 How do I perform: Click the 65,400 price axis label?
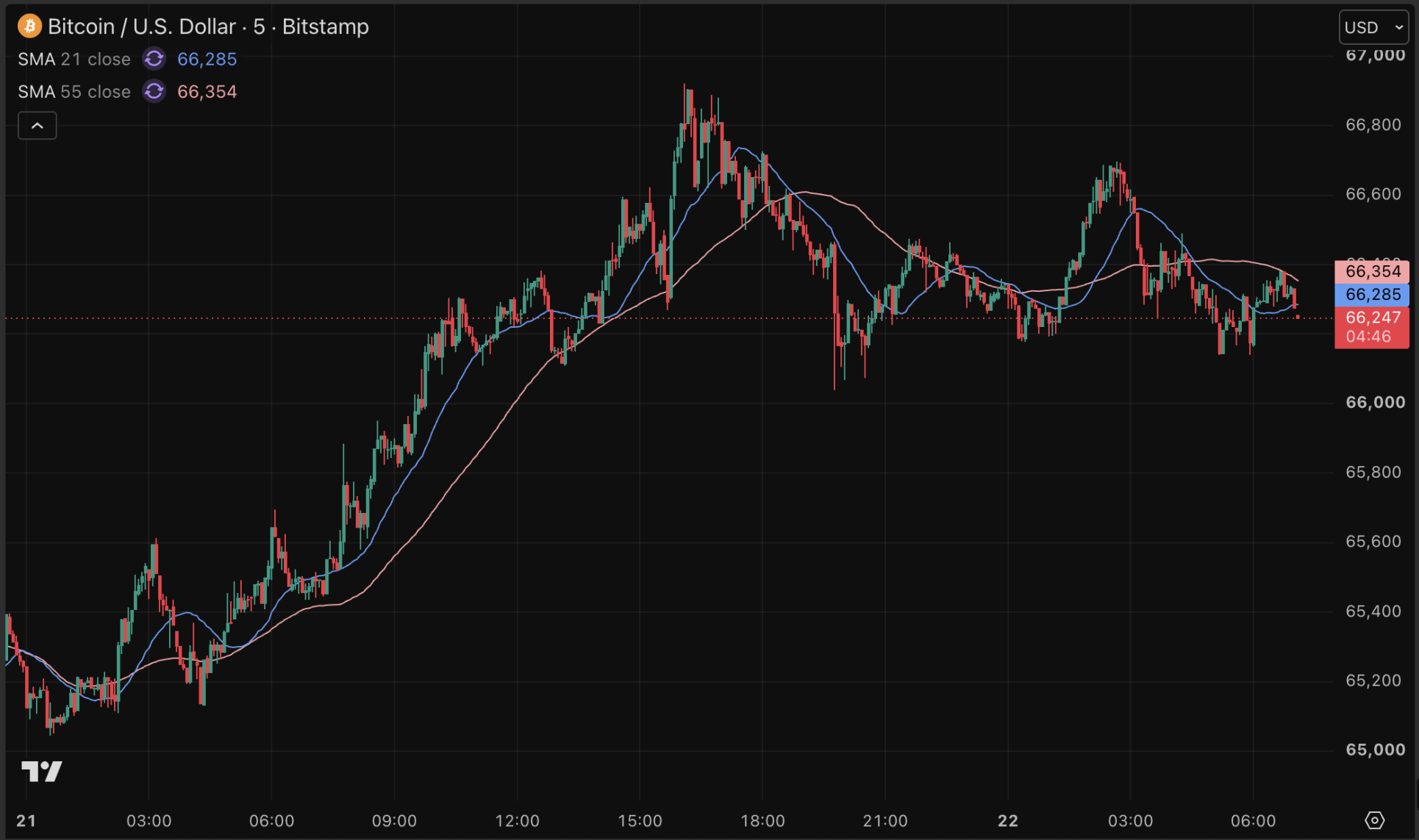click(1373, 611)
